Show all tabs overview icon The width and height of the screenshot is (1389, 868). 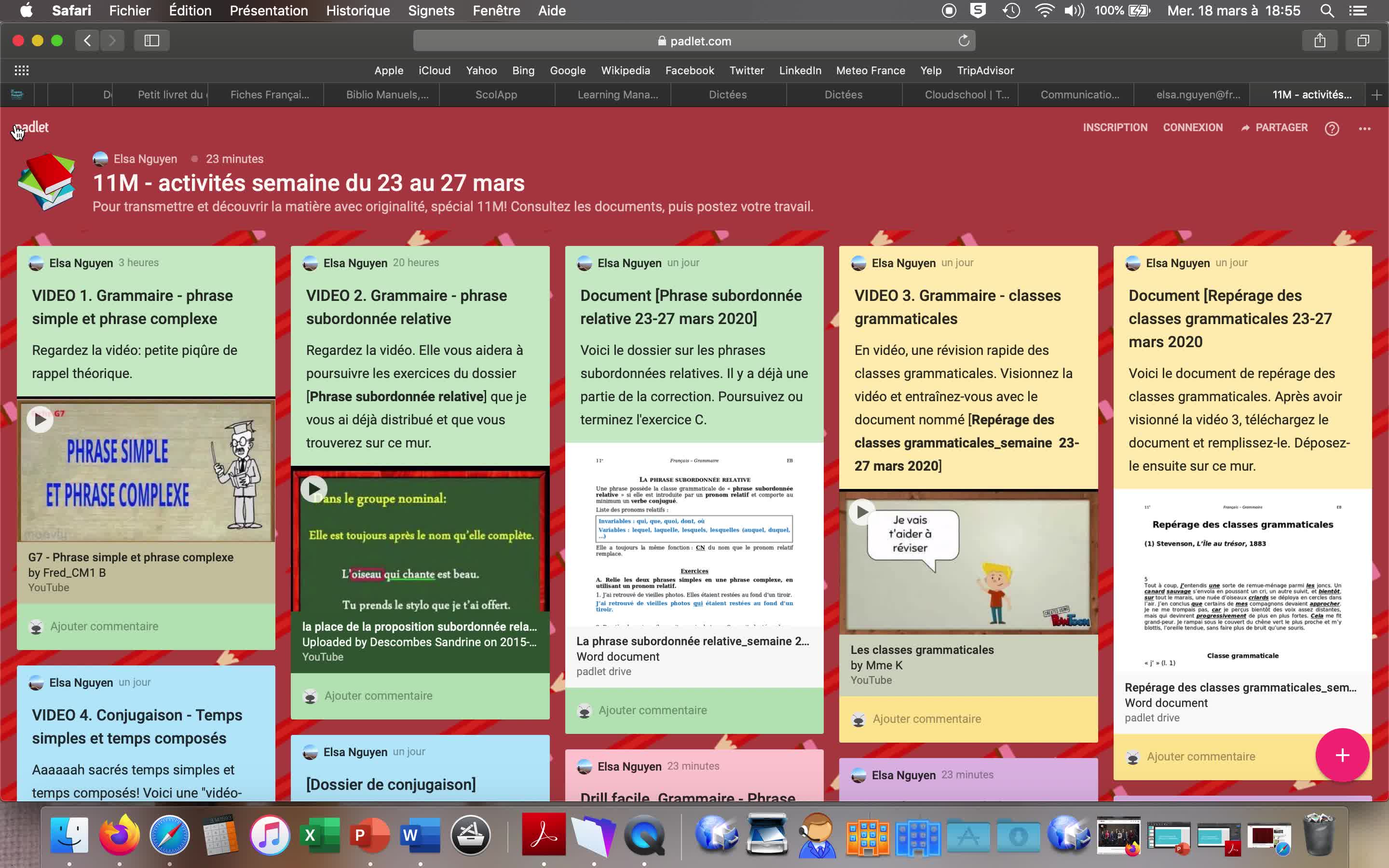tap(1362, 40)
